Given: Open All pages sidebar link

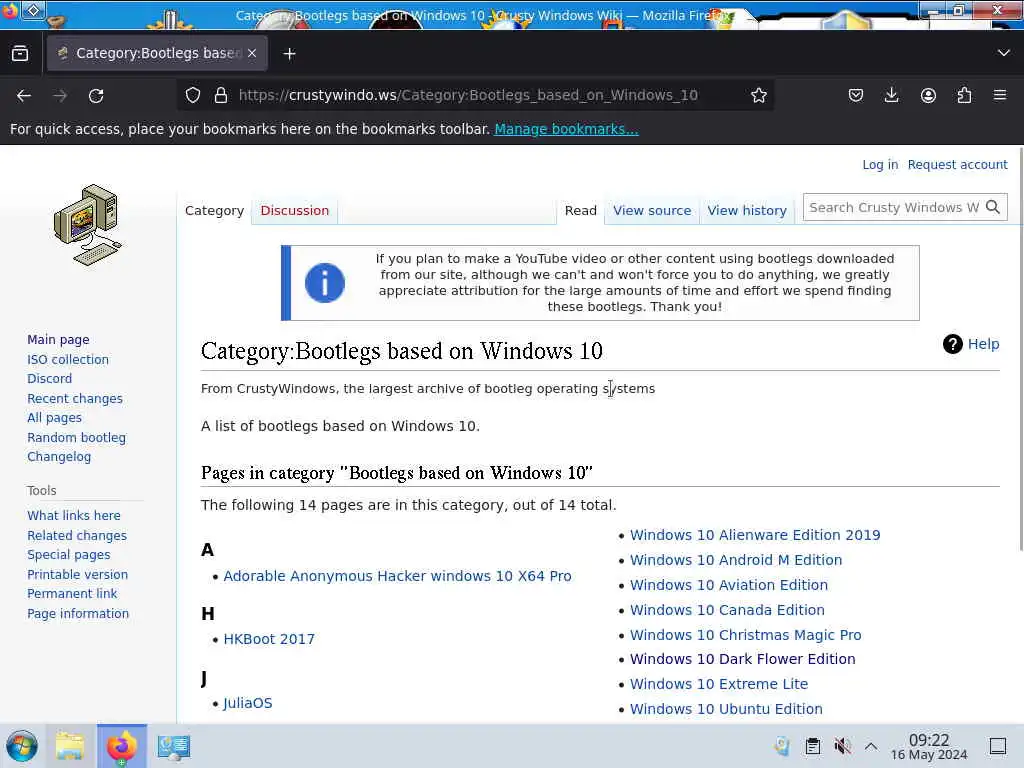Looking at the screenshot, I should tap(54, 418).
